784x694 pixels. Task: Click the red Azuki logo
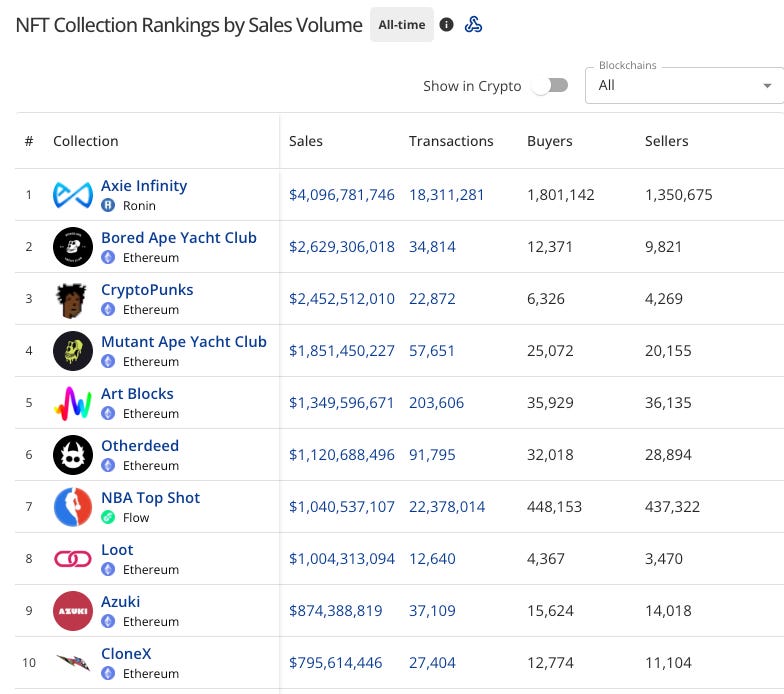pos(73,610)
